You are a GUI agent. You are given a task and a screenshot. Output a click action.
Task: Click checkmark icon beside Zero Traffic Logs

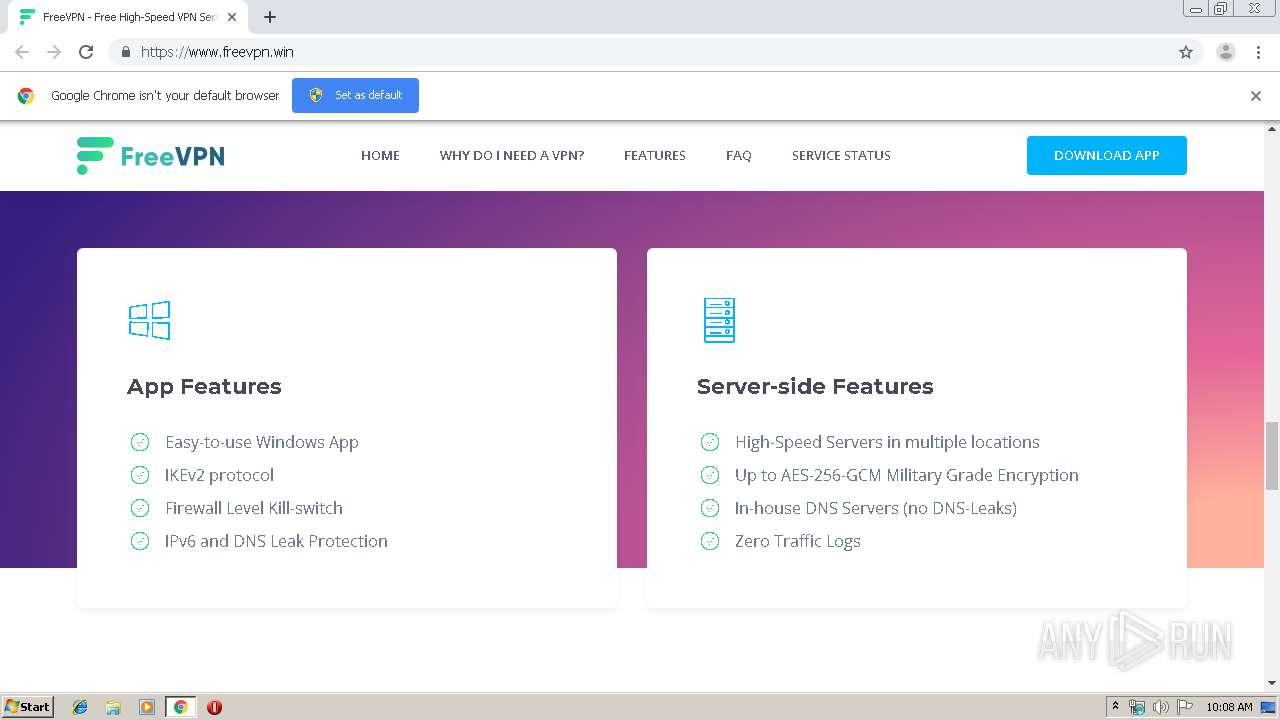[710, 541]
